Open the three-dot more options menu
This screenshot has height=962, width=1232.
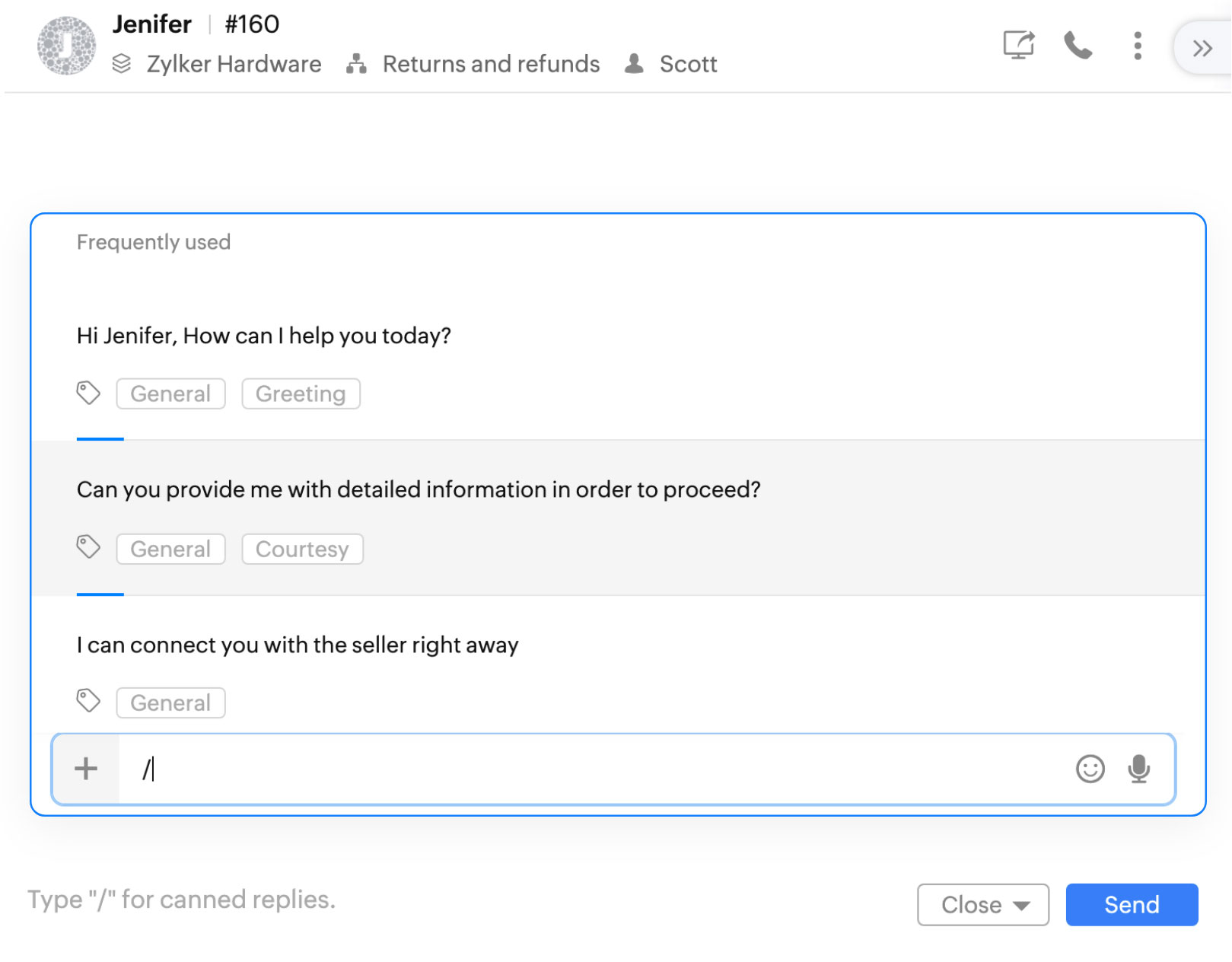pyautogui.click(x=1137, y=46)
